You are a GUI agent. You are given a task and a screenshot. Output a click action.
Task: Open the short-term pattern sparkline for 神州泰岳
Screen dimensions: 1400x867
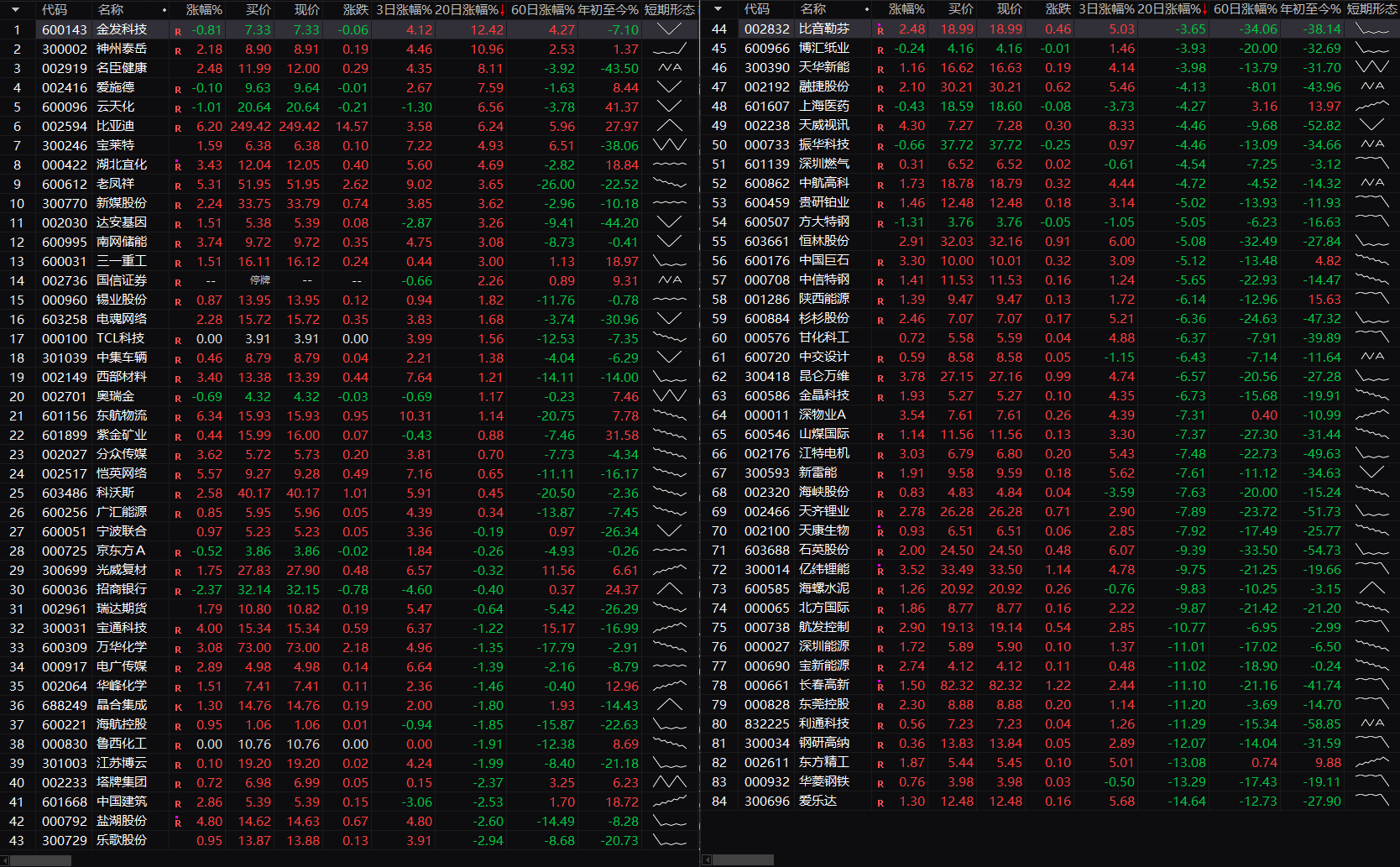(x=670, y=49)
